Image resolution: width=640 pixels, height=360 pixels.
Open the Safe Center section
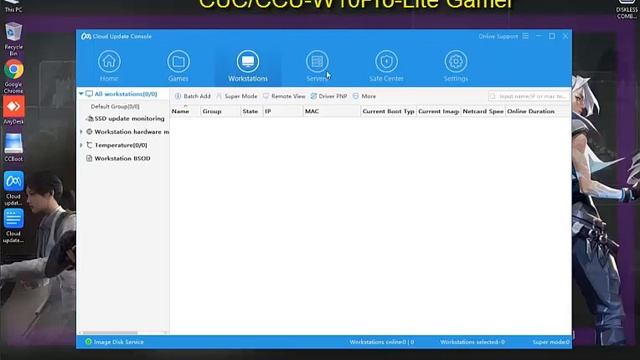click(386, 66)
